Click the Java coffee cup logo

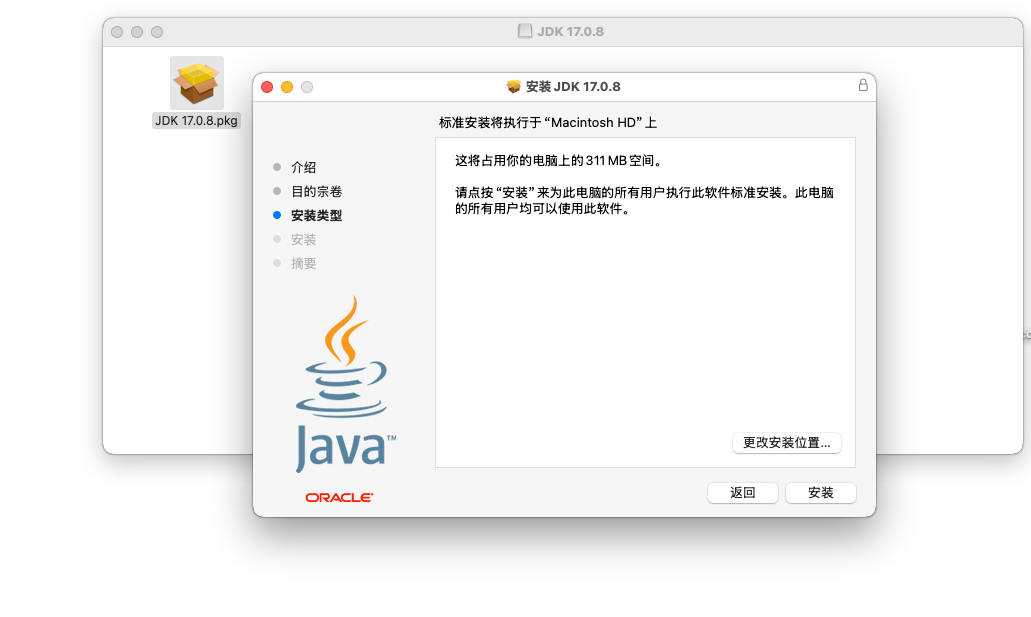tap(345, 384)
